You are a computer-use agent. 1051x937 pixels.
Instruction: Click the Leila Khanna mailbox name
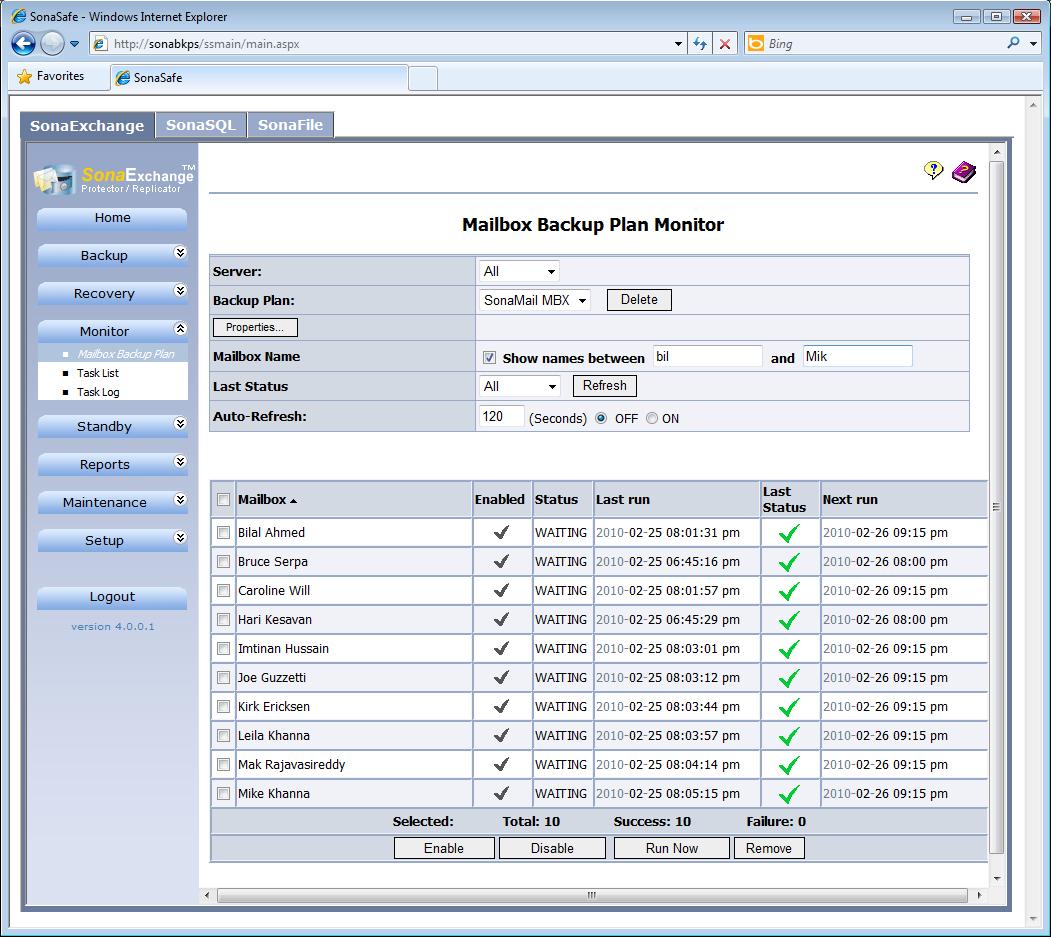(x=273, y=736)
